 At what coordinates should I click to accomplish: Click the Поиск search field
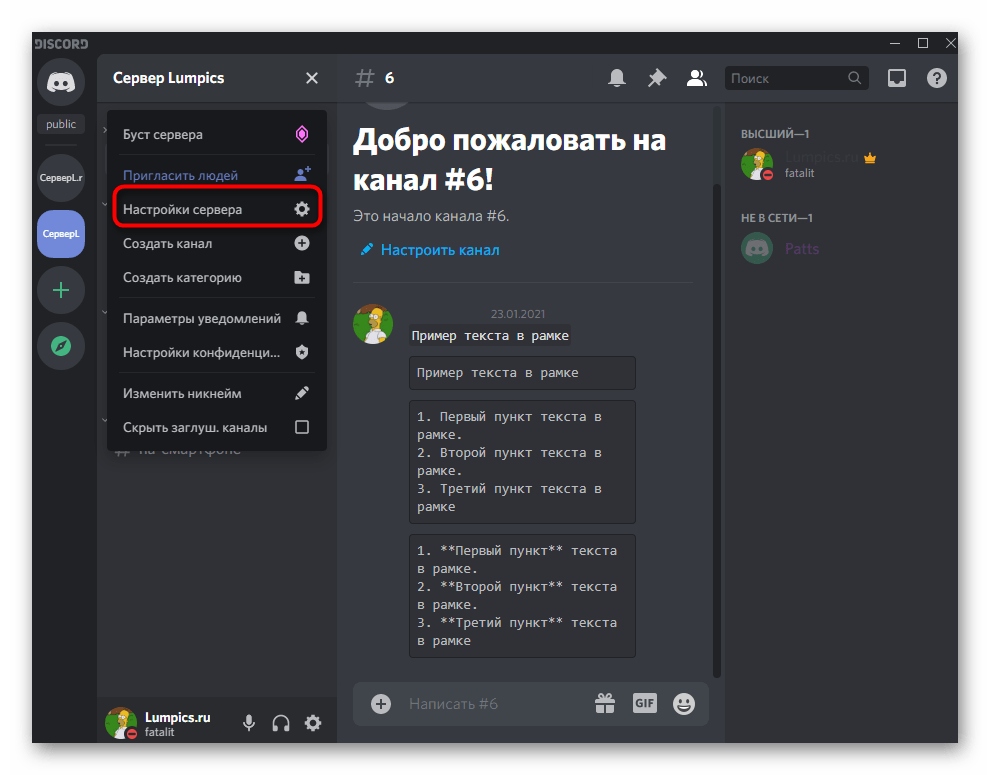click(797, 78)
